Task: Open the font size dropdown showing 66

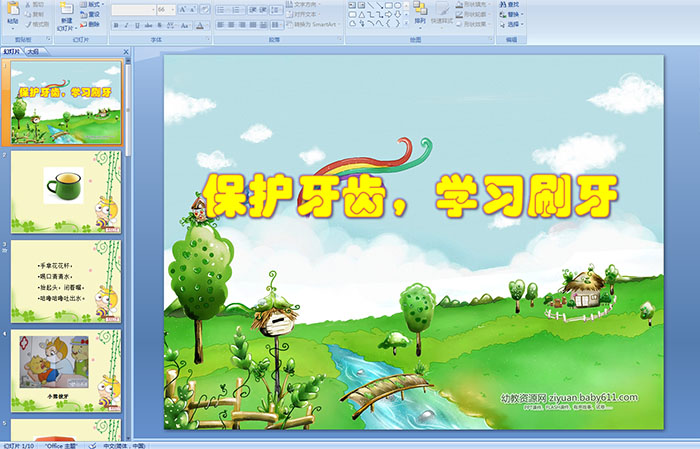Action: [x=166, y=10]
